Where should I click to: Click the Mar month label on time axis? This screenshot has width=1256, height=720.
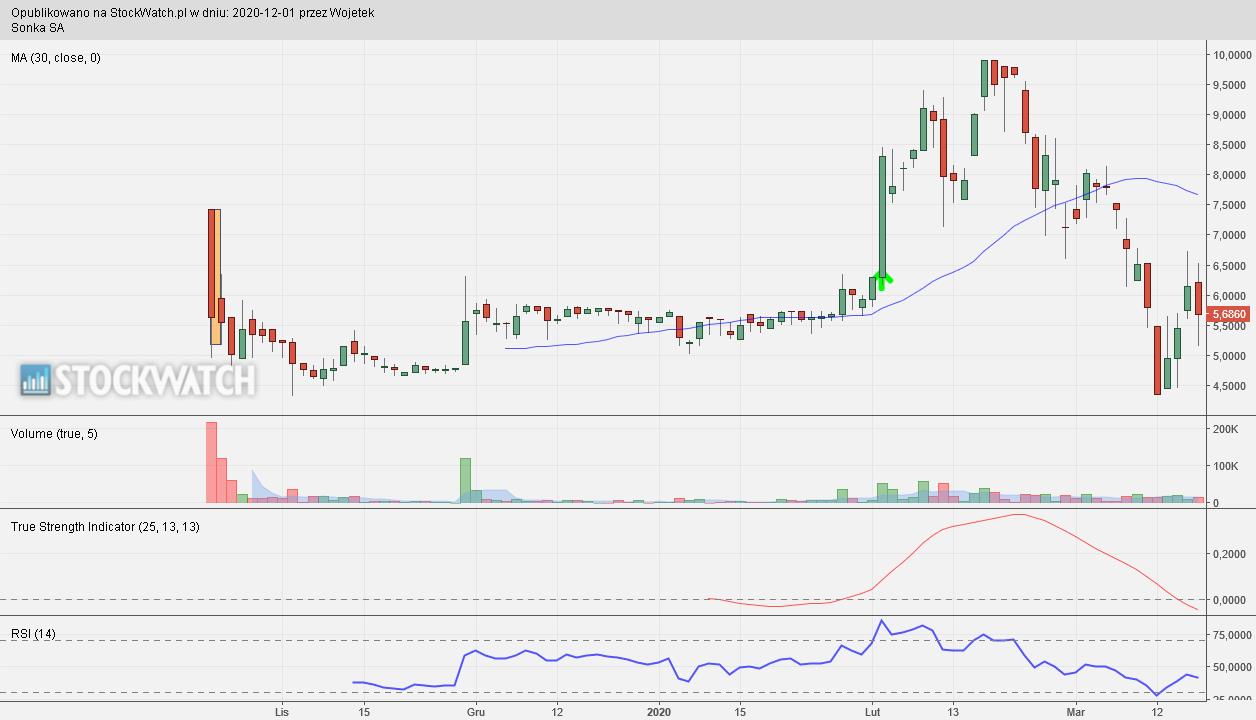1075,711
